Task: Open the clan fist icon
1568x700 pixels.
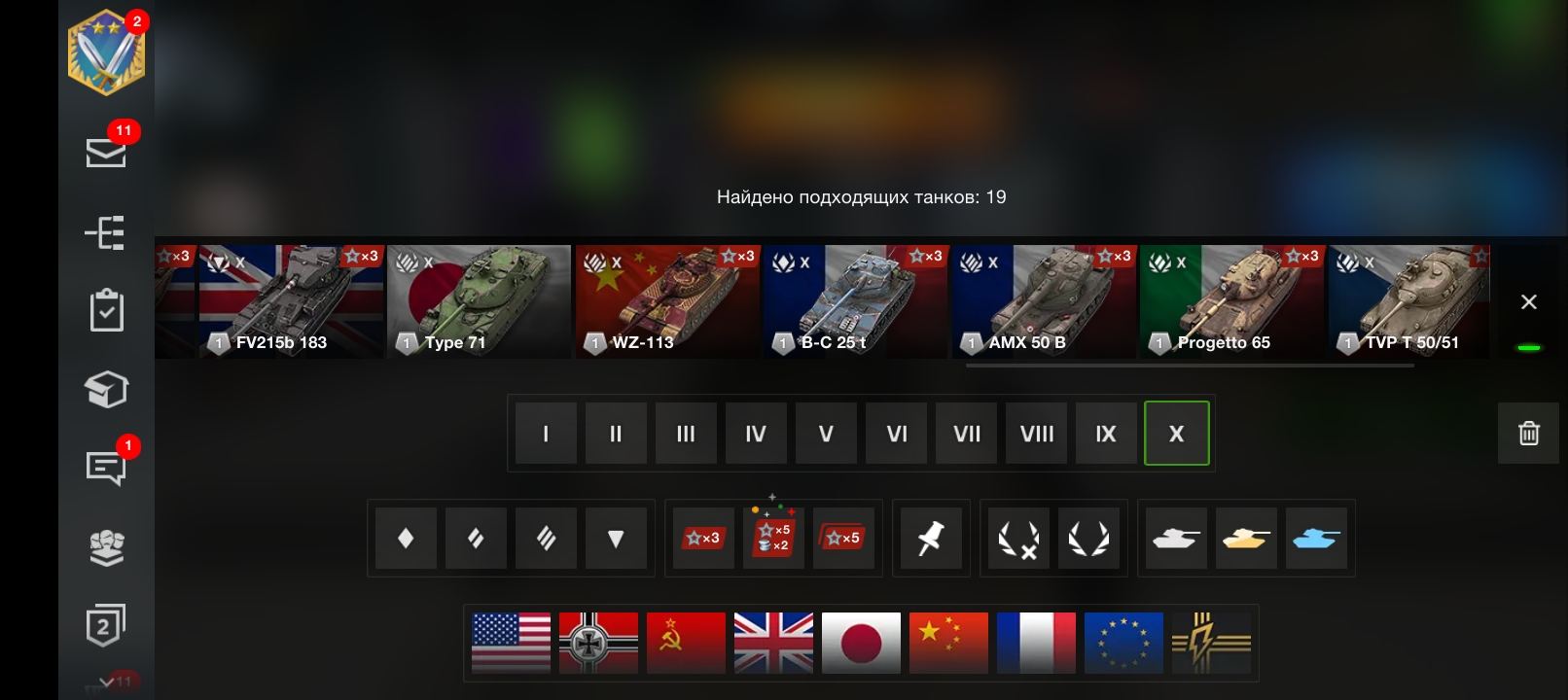Action: (x=106, y=547)
